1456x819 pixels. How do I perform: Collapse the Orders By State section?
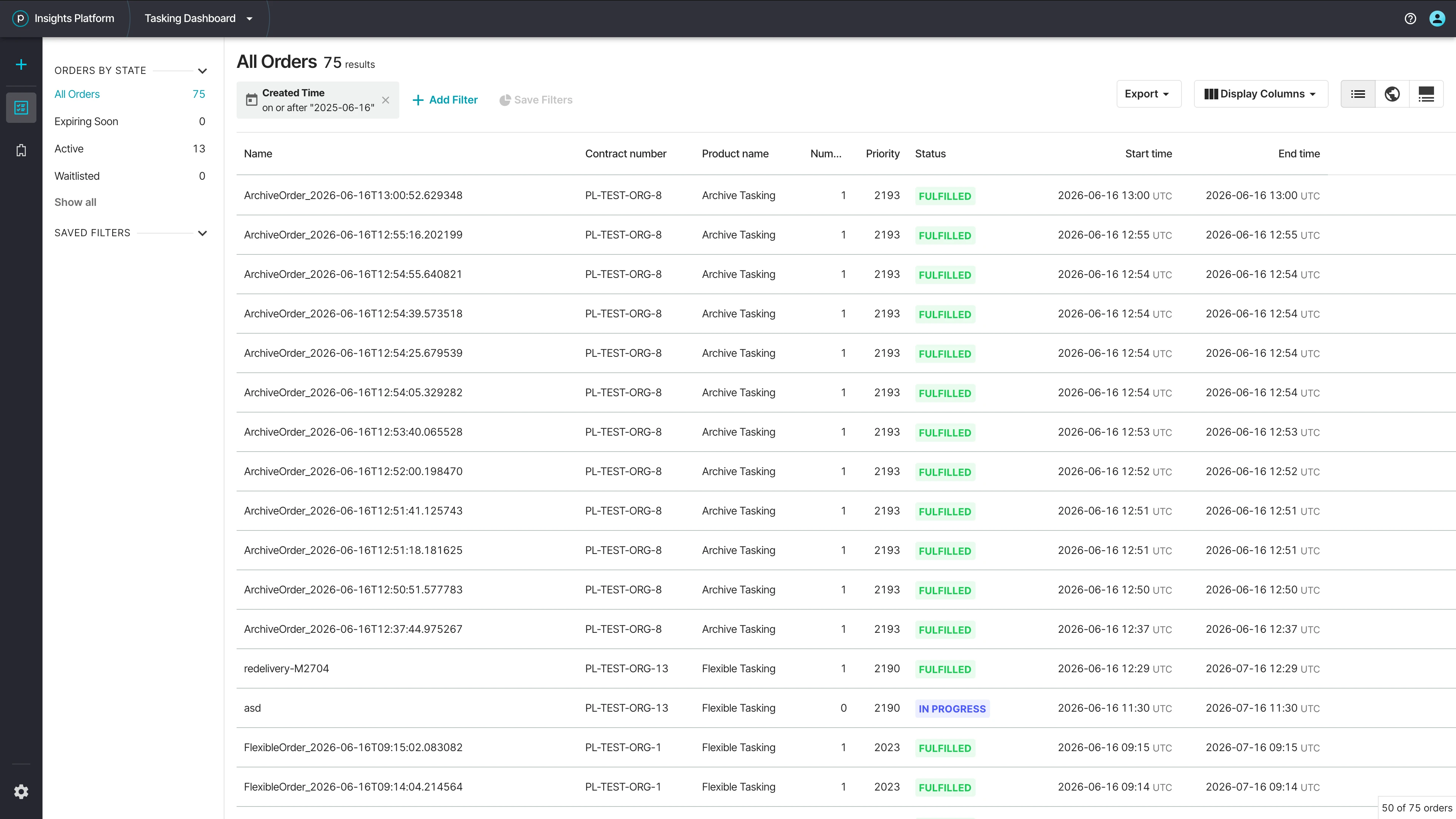click(x=202, y=71)
